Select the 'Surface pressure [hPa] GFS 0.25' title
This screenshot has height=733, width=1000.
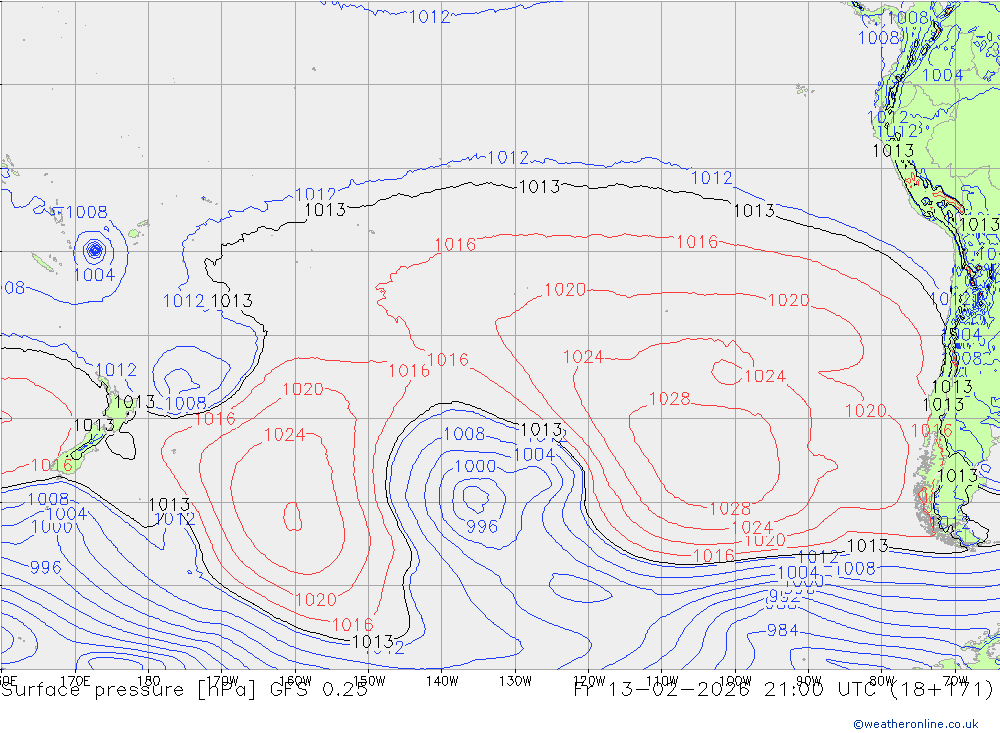184,690
